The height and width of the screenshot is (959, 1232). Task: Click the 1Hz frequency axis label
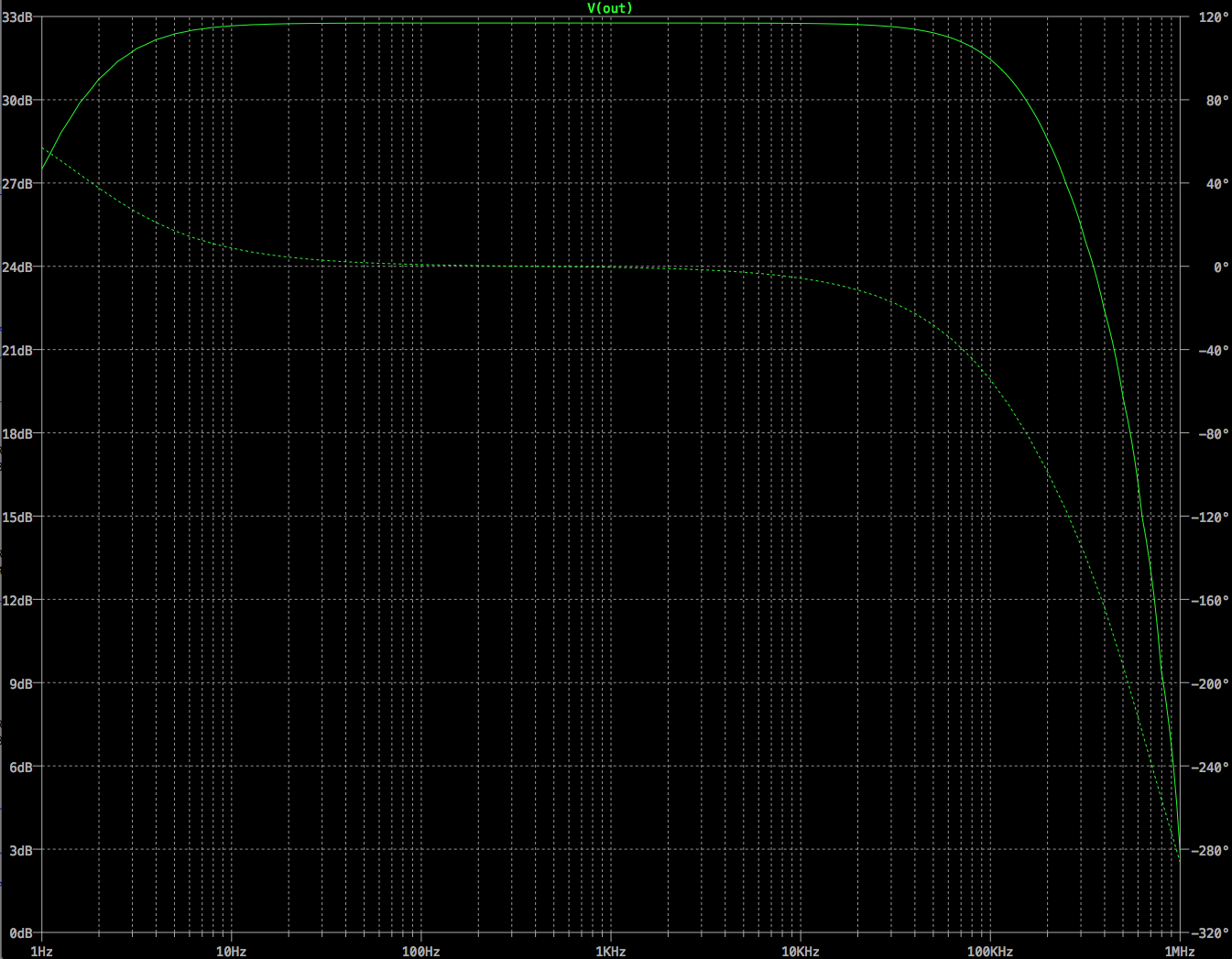(x=41, y=952)
